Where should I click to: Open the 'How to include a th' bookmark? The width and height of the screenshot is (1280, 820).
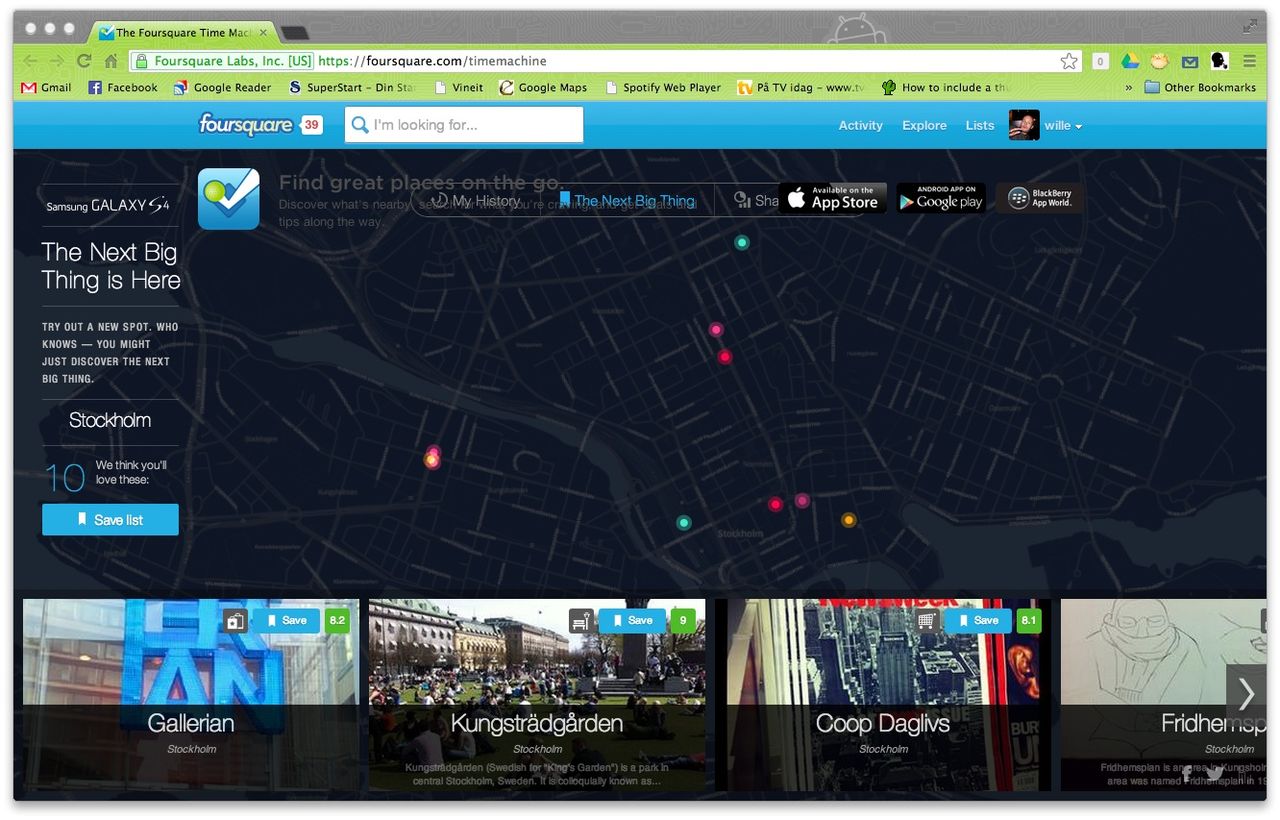tap(946, 88)
